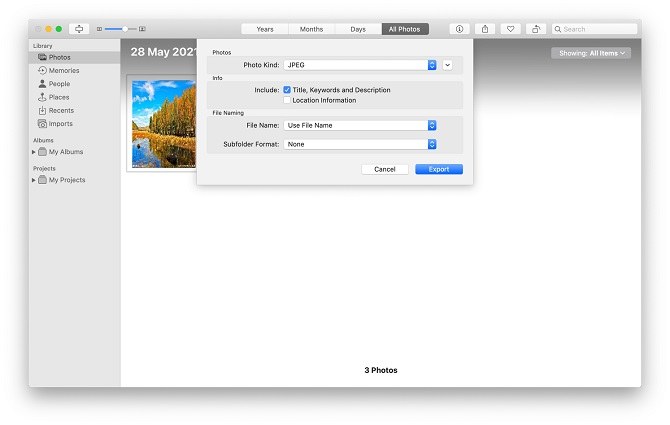Click the thumbnail zoom slider
The image size is (670, 425).
click(x=120, y=29)
